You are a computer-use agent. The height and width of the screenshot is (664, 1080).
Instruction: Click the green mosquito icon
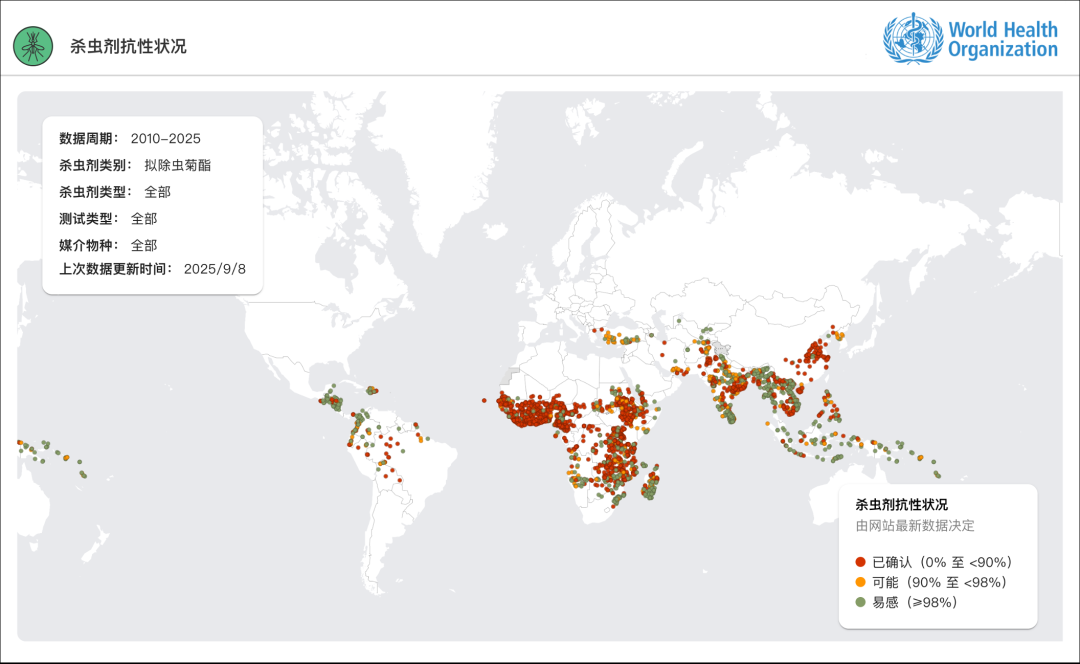coord(33,46)
